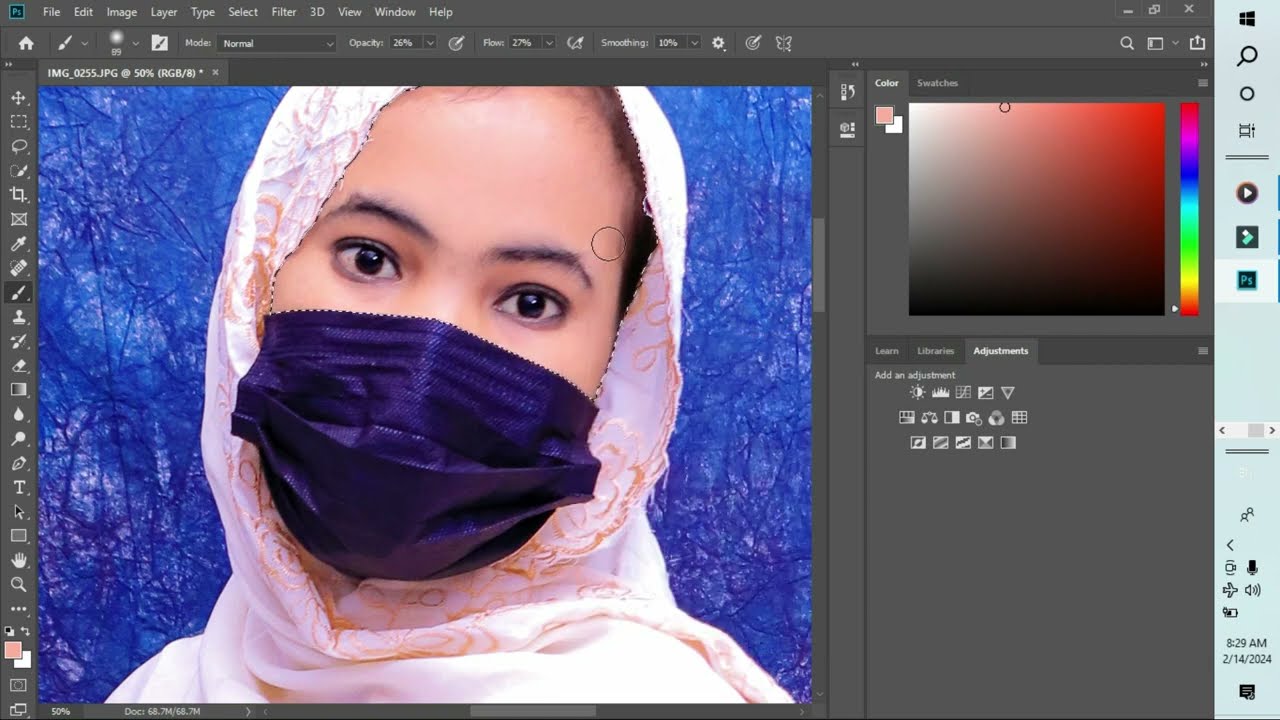Add a Photo Filter adjustment

[974, 418]
